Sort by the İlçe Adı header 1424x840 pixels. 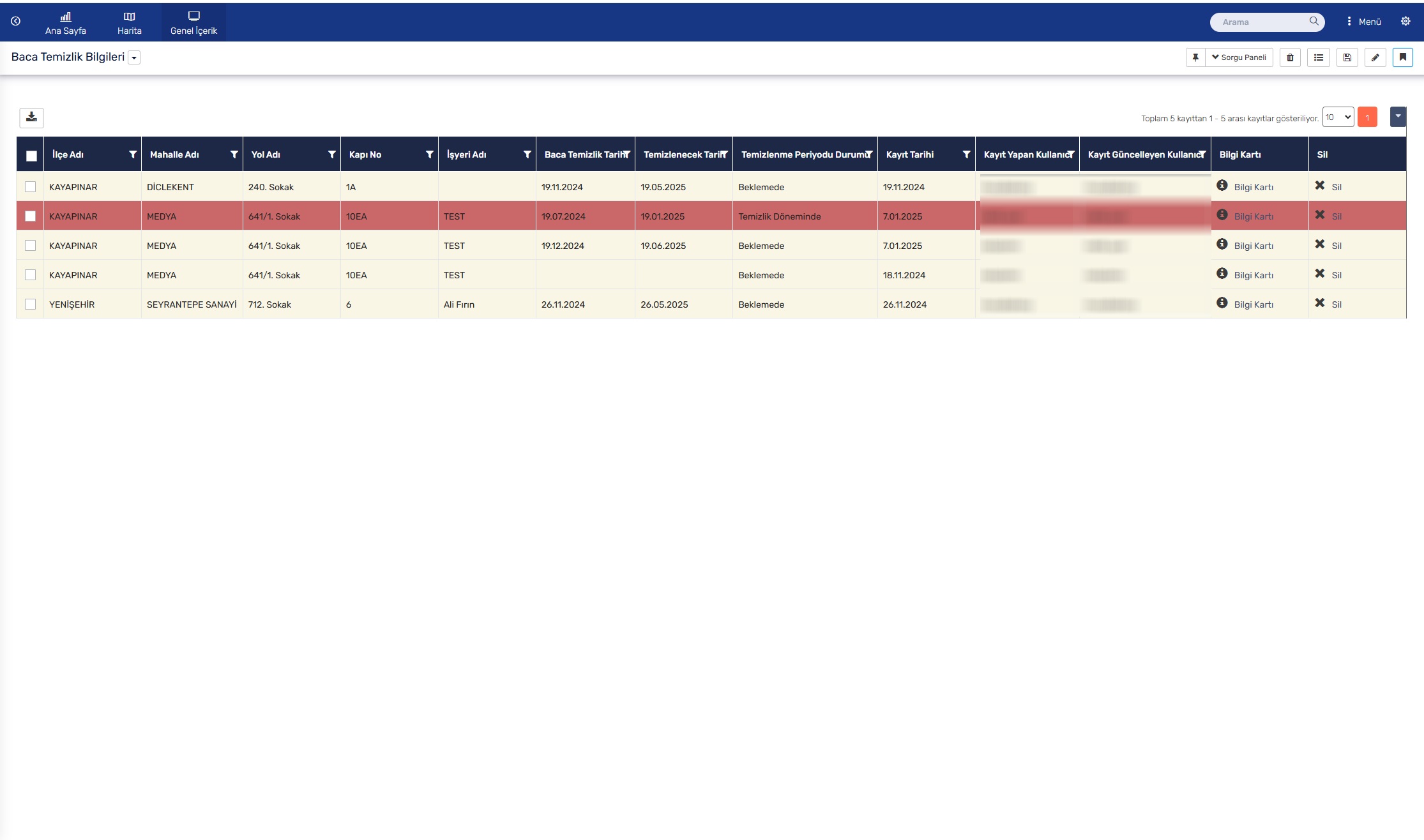point(68,154)
